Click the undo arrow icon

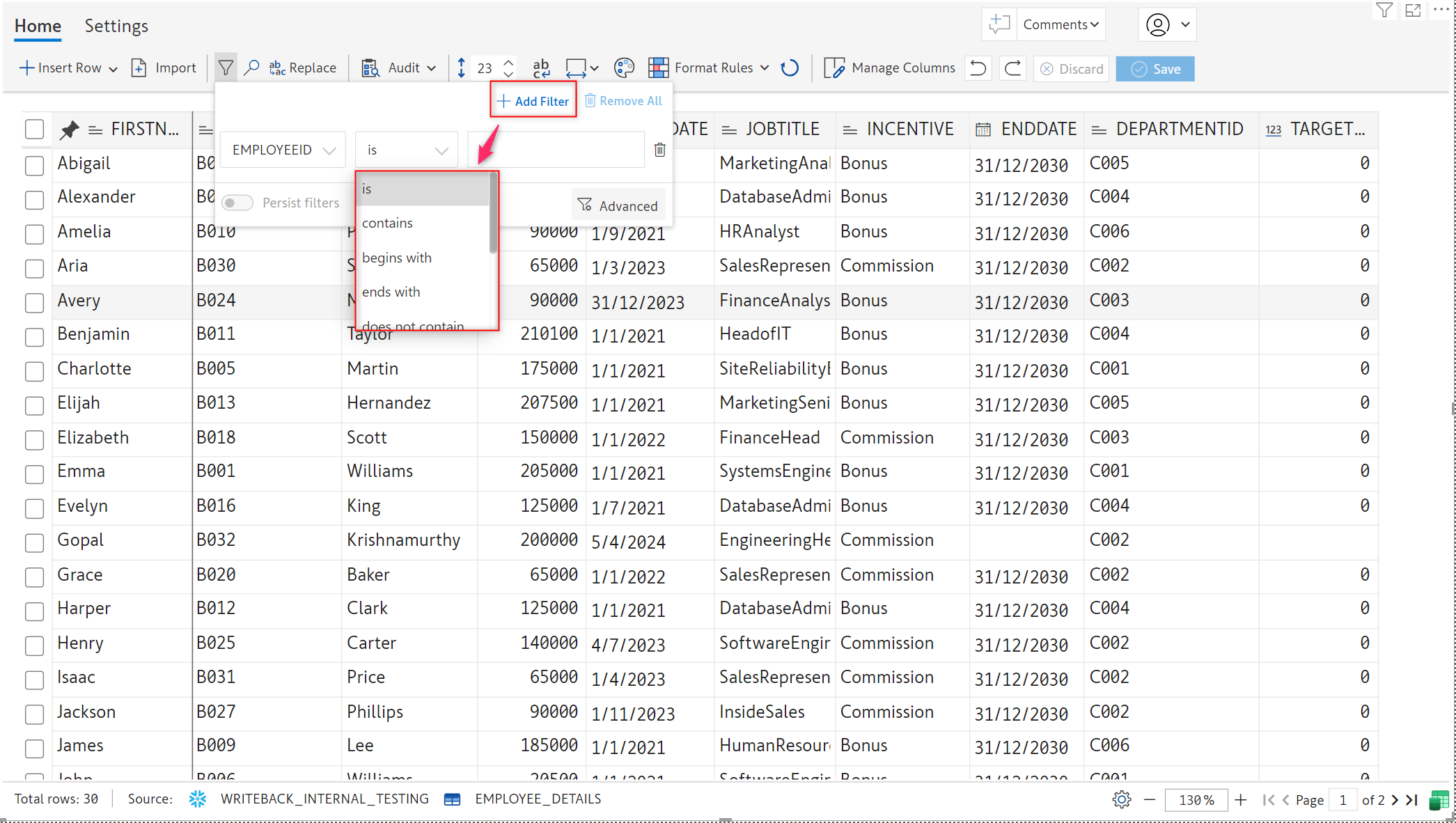tap(978, 68)
